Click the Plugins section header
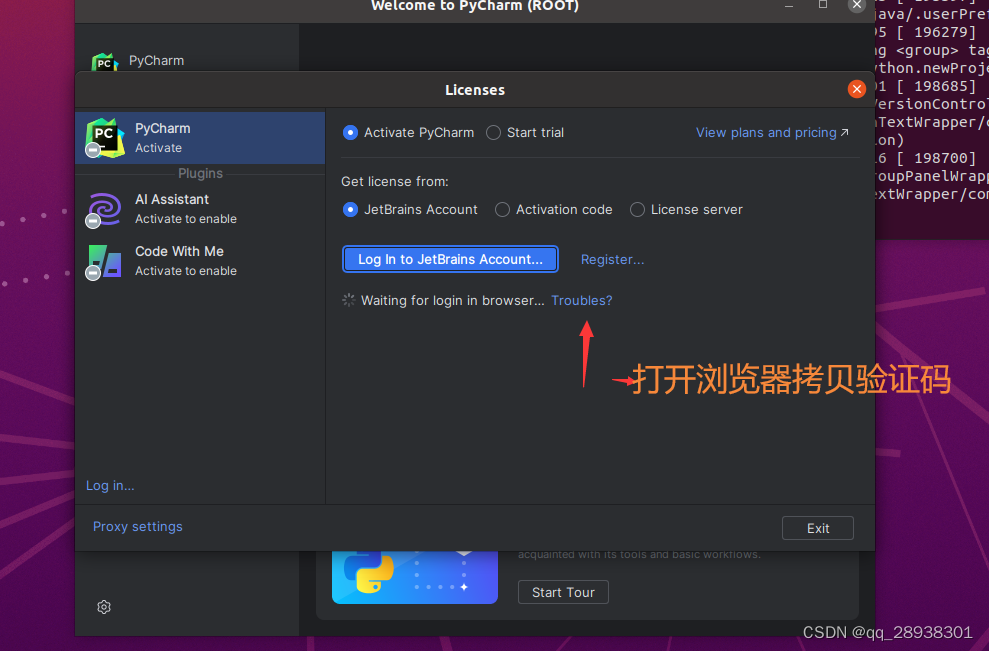The width and height of the screenshot is (989, 651). click(x=200, y=173)
